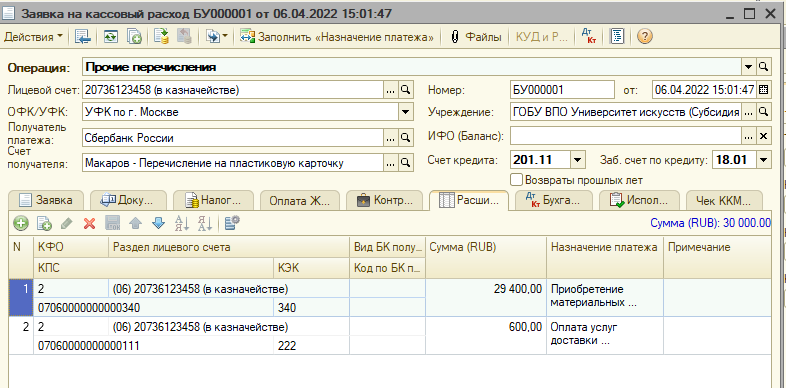Switch to the Чек ККМ... tab
This screenshot has width=786, height=388.
(x=724, y=201)
